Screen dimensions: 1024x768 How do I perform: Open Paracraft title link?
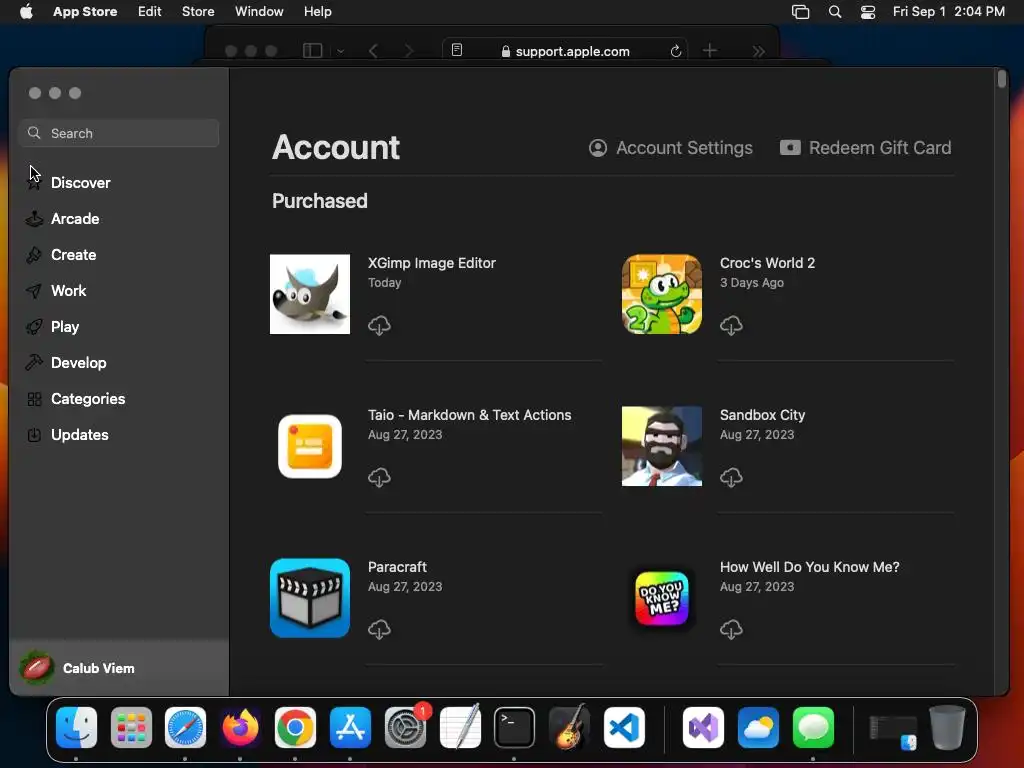tap(397, 568)
